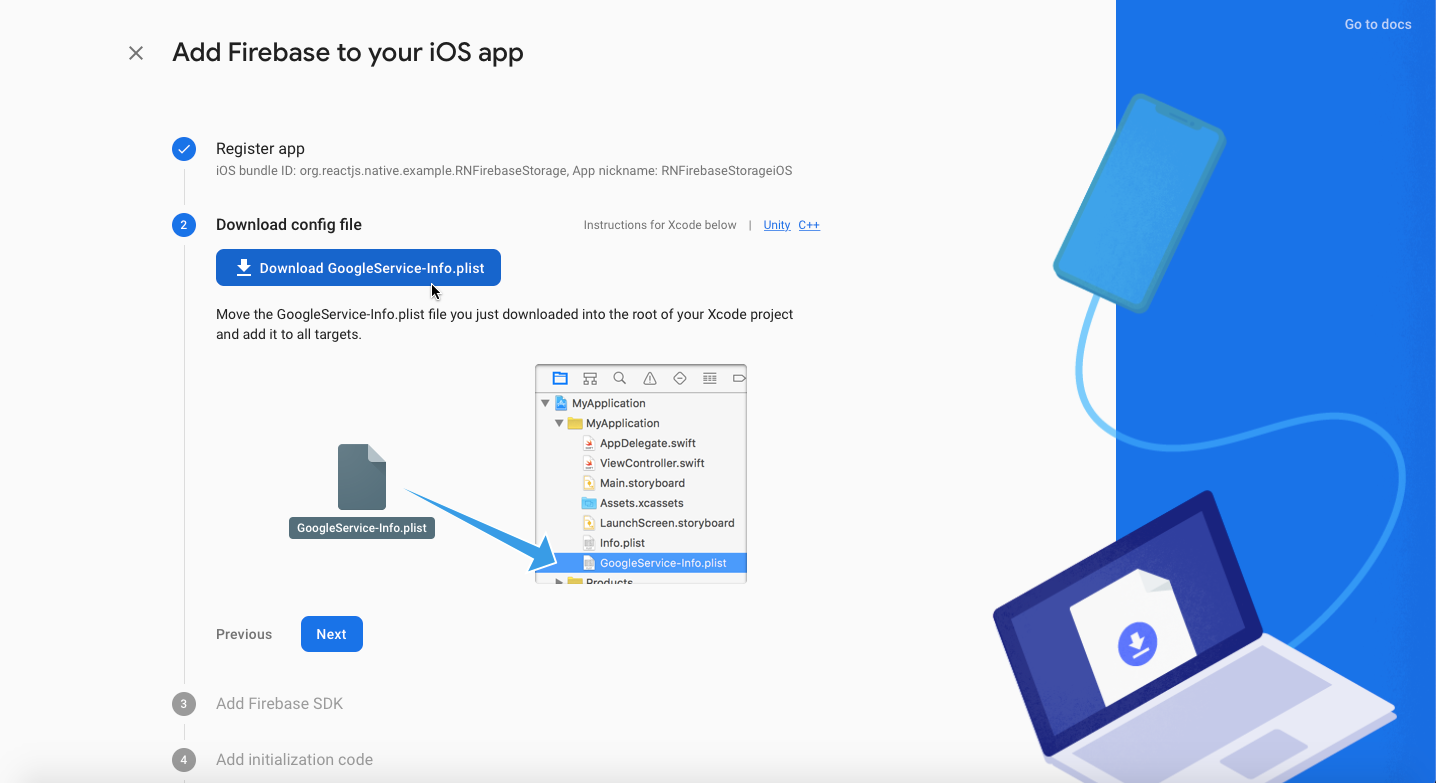This screenshot has height=783, width=1436.
Task: Click the Instructions for Xcode below text
Action: (660, 225)
